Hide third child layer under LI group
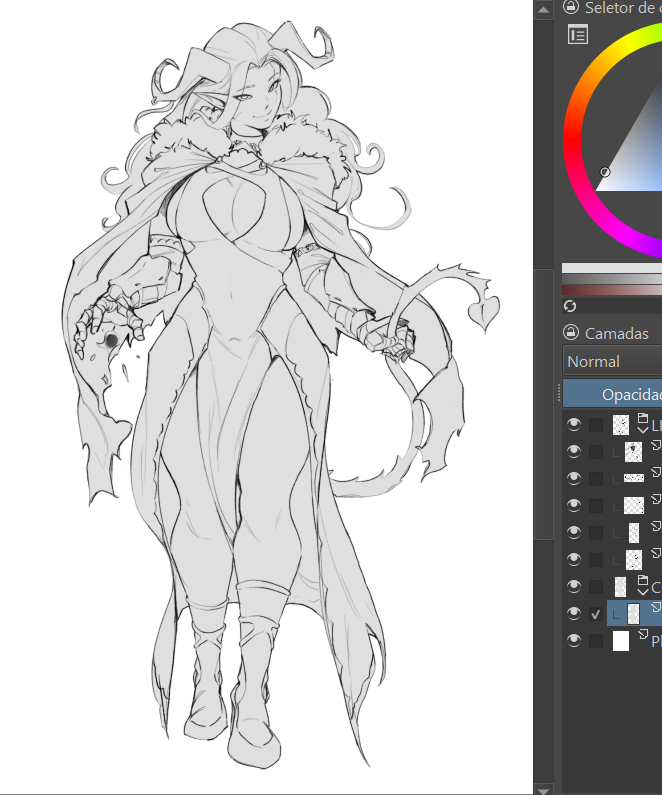This screenshot has width=662, height=795. [x=574, y=505]
